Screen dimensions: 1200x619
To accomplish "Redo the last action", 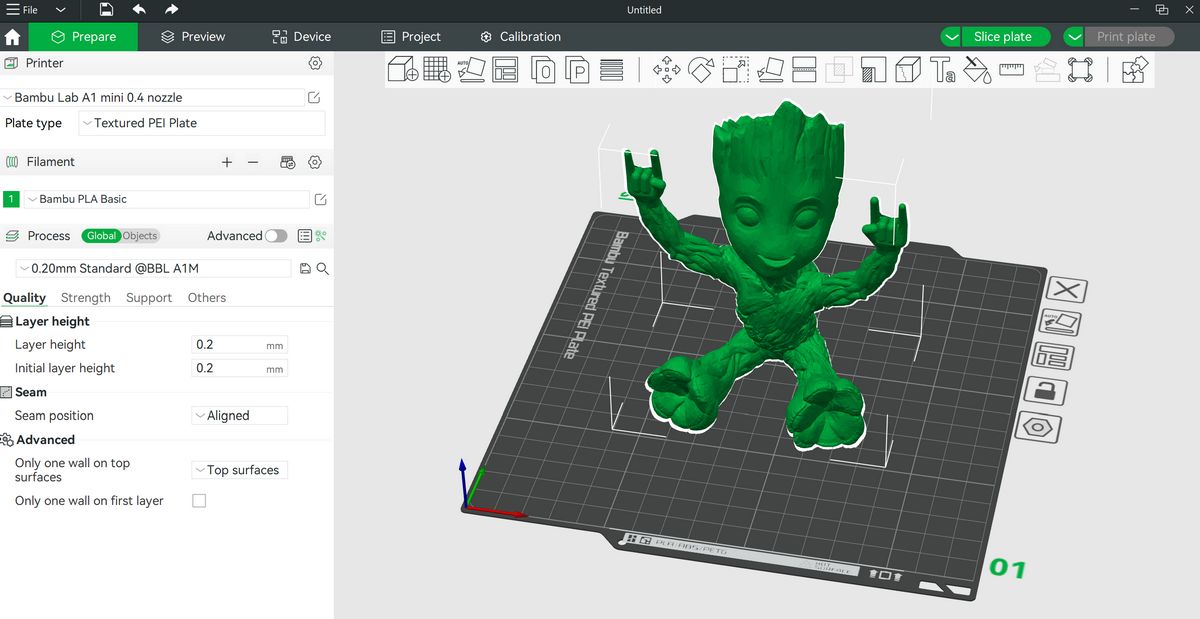I will click(171, 9).
